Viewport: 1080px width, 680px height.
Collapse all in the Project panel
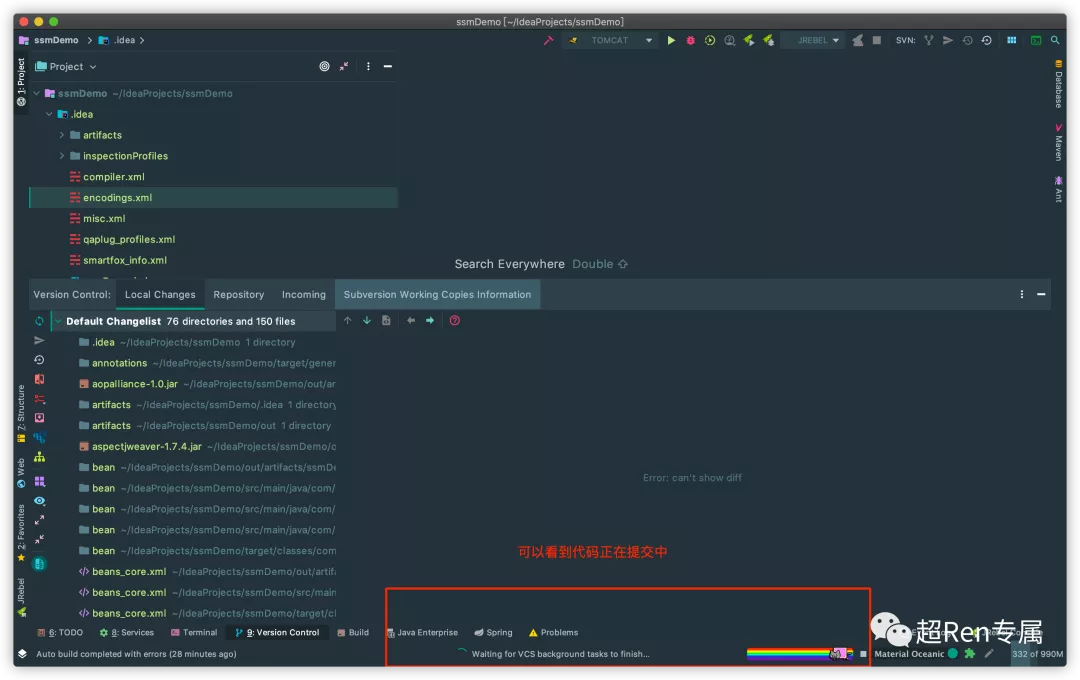point(344,66)
